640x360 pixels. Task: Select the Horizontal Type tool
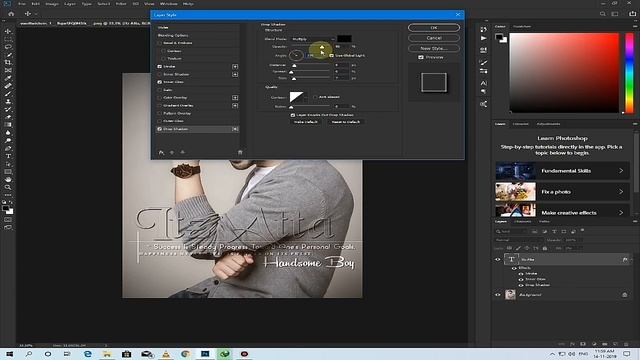pos(8,156)
